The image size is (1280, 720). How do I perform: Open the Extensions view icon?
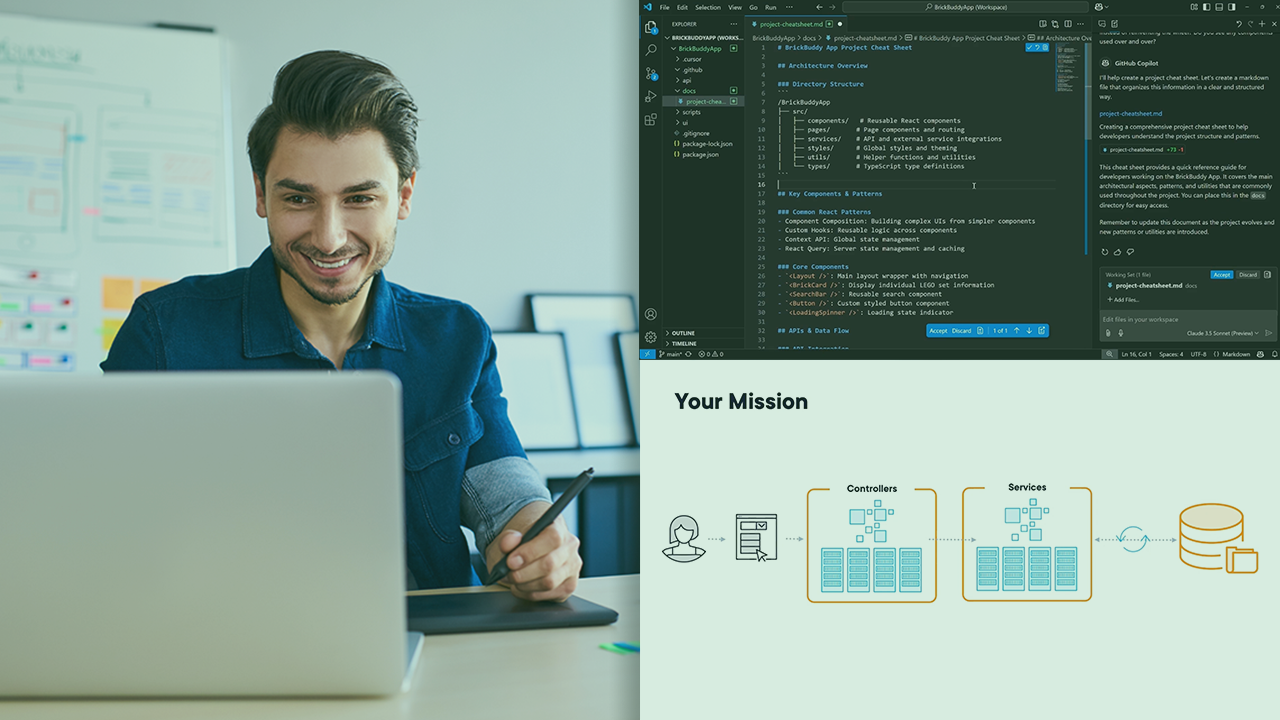pos(651,119)
